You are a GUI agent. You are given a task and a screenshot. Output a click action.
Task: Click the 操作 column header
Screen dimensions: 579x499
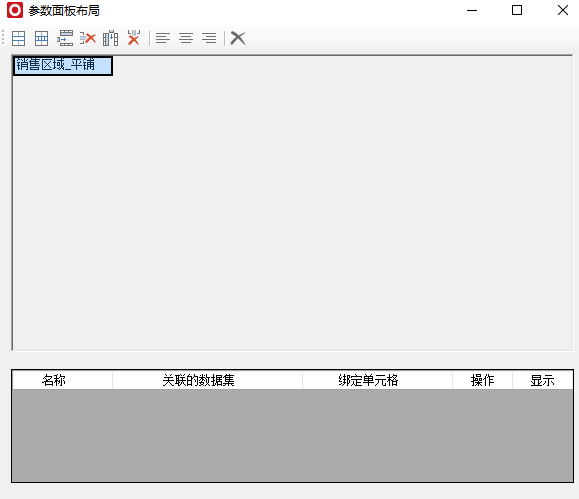[482, 380]
